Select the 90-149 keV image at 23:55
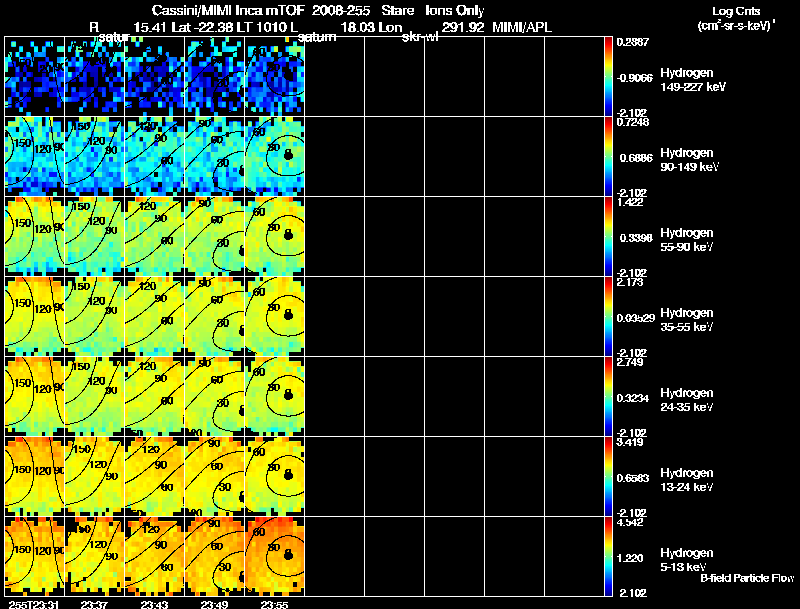The width and height of the screenshot is (800, 609). pos(274,157)
